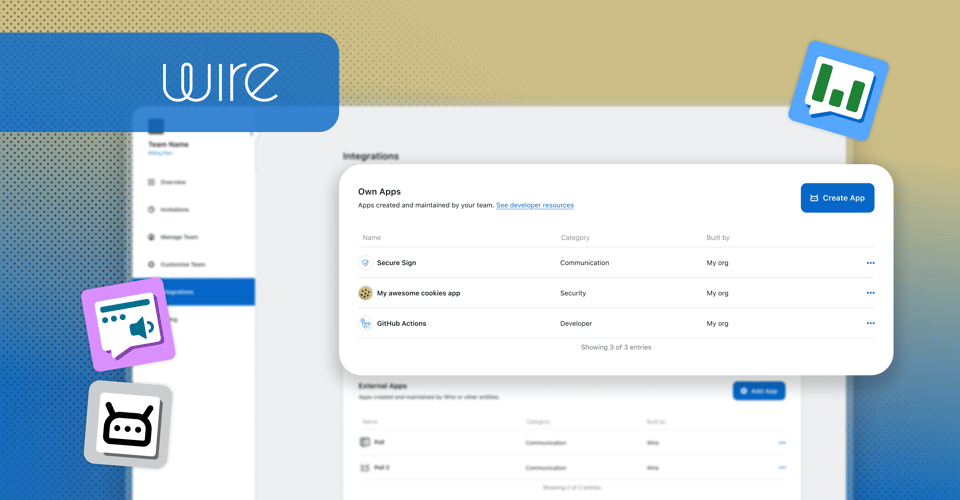Open Manage Team in the sidebar
This screenshot has width=960, height=500.
point(179,237)
